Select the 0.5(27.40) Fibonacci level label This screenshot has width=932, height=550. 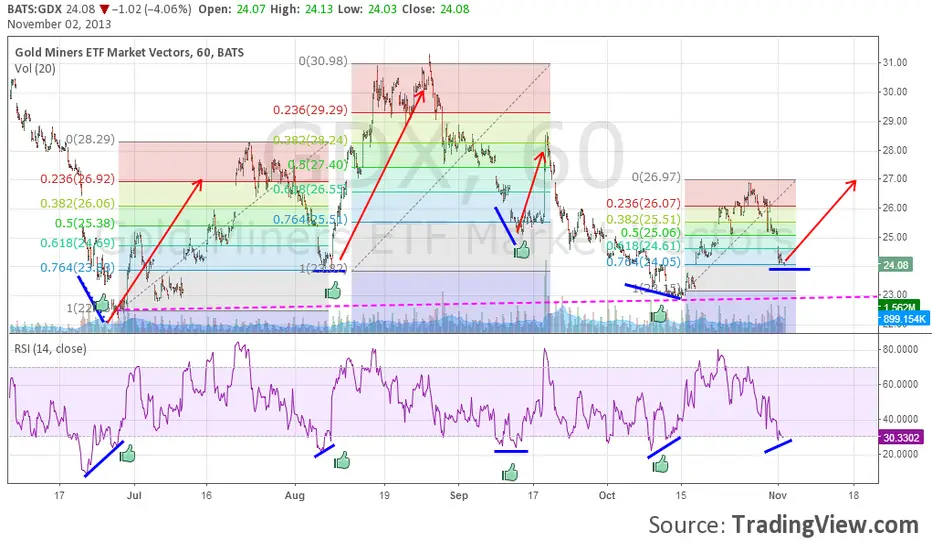point(317,165)
